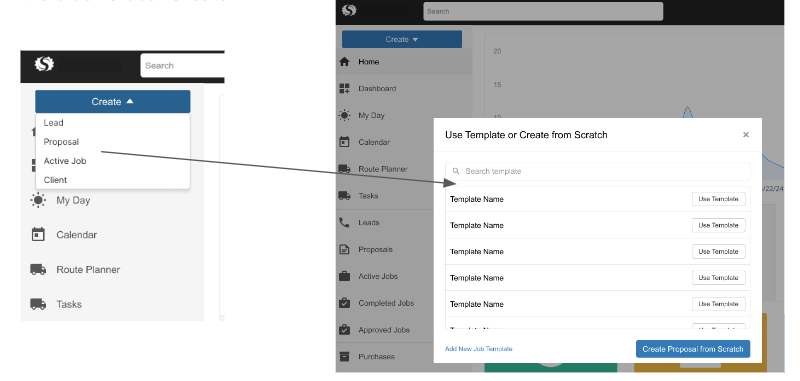The width and height of the screenshot is (800, 381).
Task: Open Add New Job Template link
Action: click(x=479, y=349)
